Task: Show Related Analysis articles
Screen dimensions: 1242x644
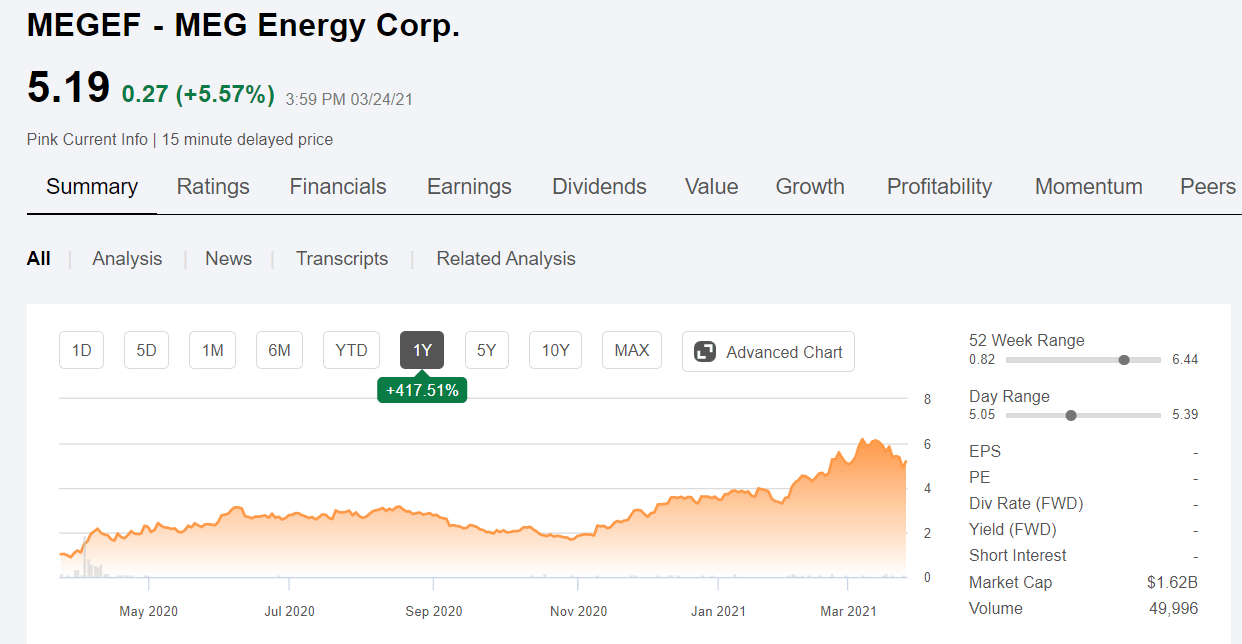Action: [506, 259]
